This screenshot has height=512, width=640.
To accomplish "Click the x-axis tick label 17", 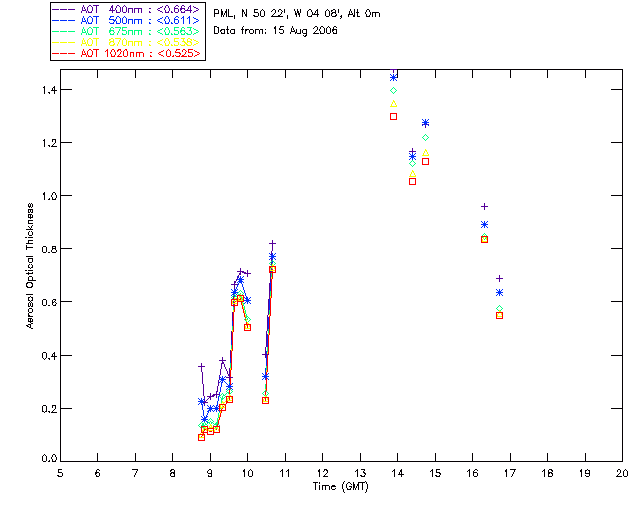I will coord(510,473).
